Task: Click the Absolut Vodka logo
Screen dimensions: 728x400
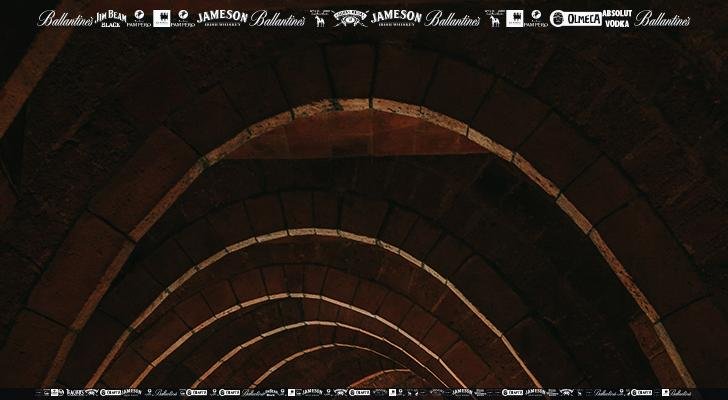Action: [616, 18]
